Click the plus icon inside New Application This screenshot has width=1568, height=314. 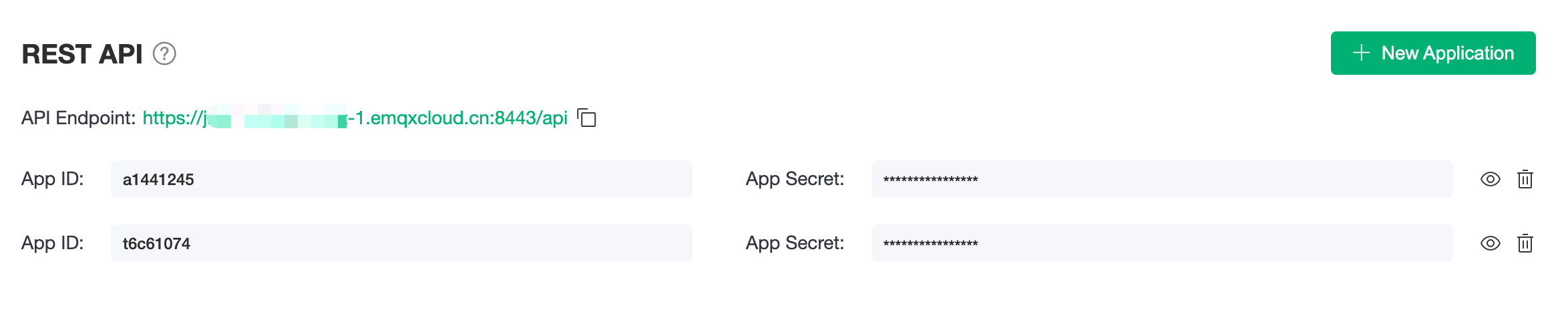(x=1361, y=53)
